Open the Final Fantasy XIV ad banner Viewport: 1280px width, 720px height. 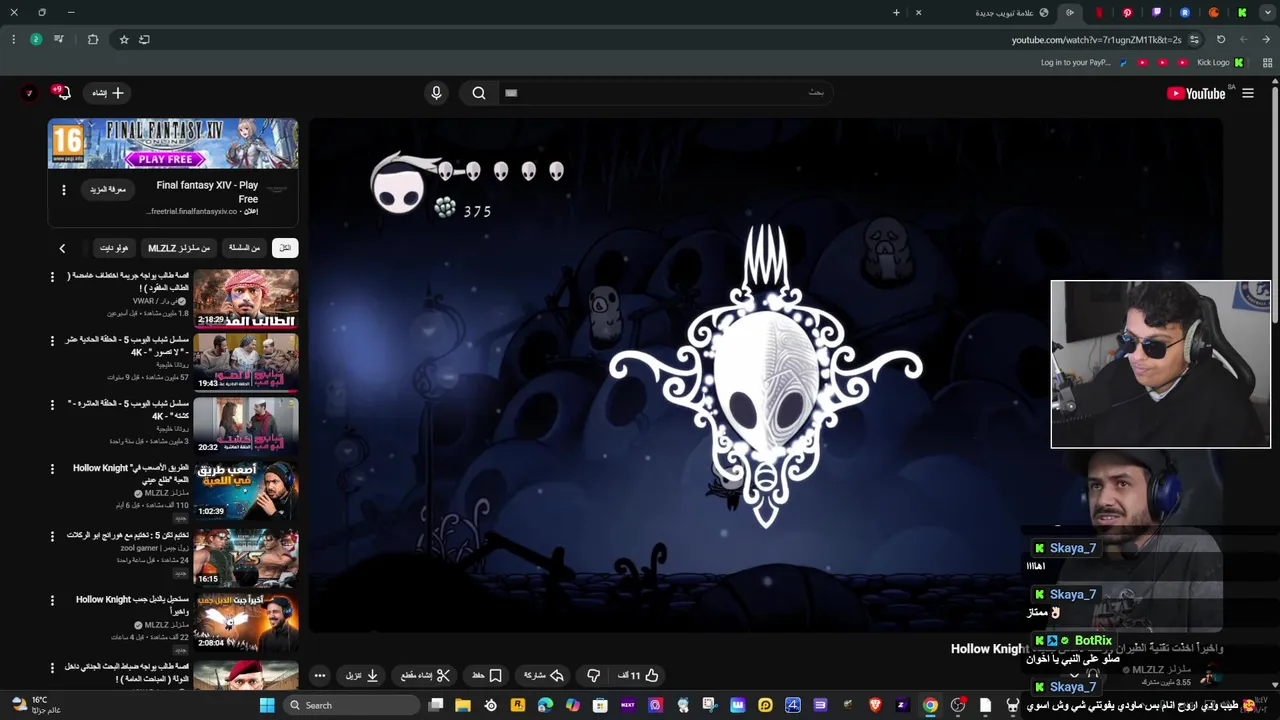[173, 144]
